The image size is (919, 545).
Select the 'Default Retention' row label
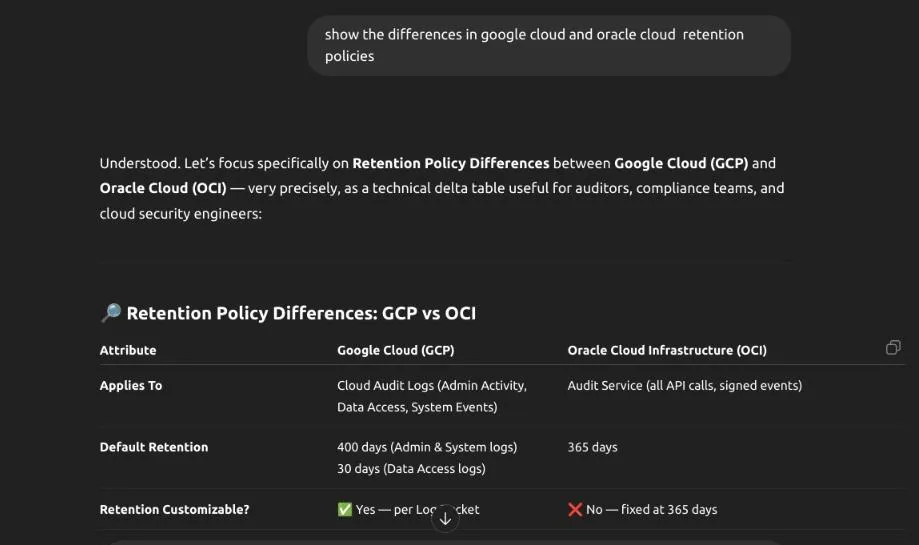click(154, 447)
